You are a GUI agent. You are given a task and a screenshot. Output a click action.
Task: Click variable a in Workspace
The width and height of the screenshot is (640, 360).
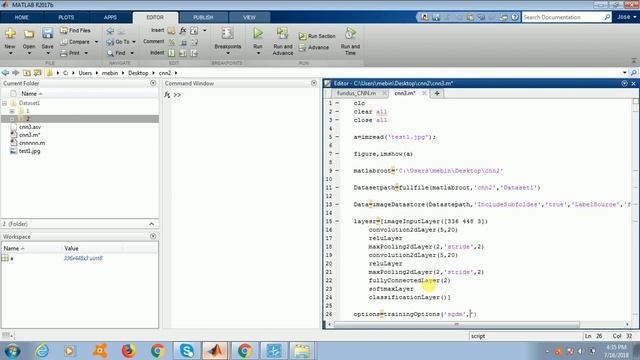coord(12,258)
